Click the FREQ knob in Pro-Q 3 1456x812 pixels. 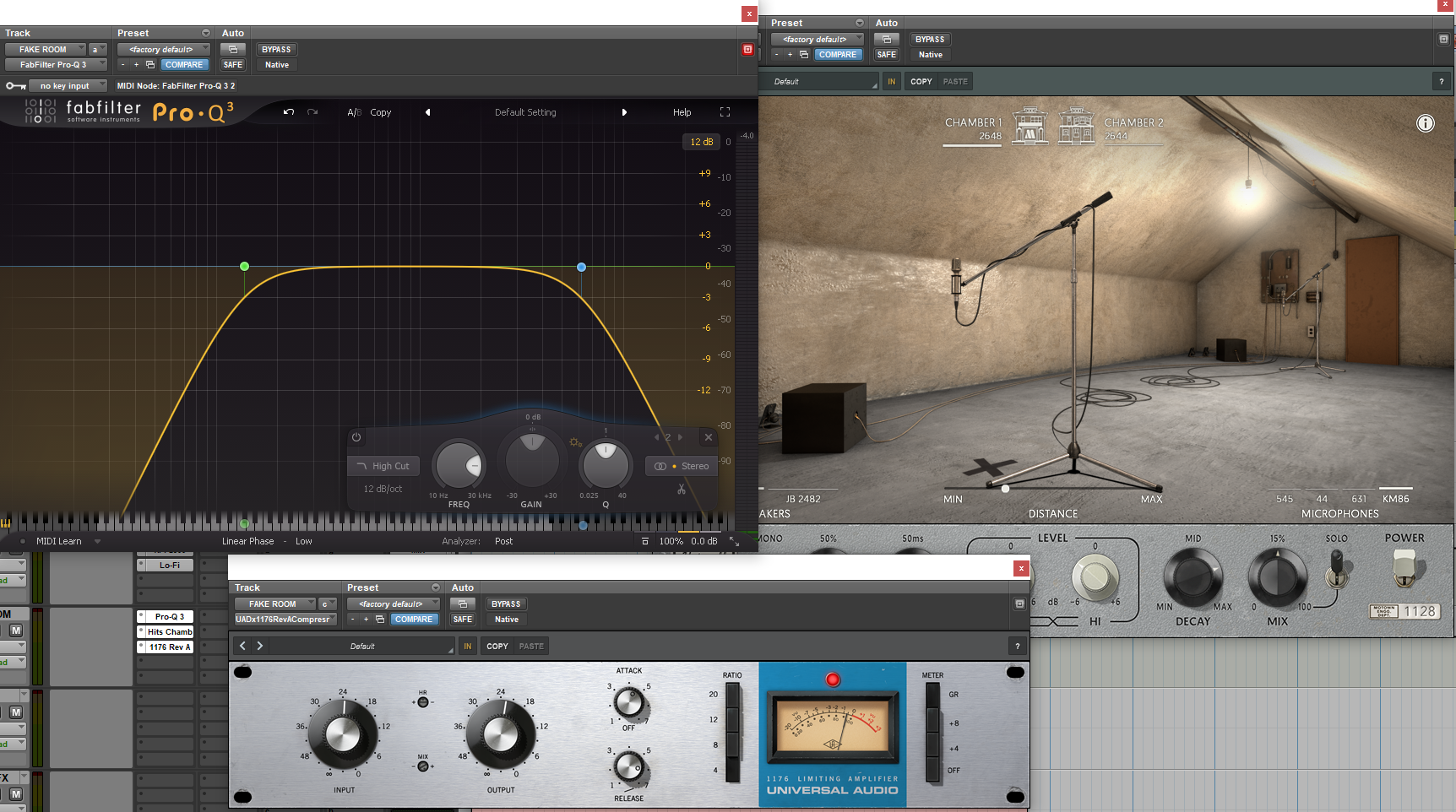tap(459, 465)
